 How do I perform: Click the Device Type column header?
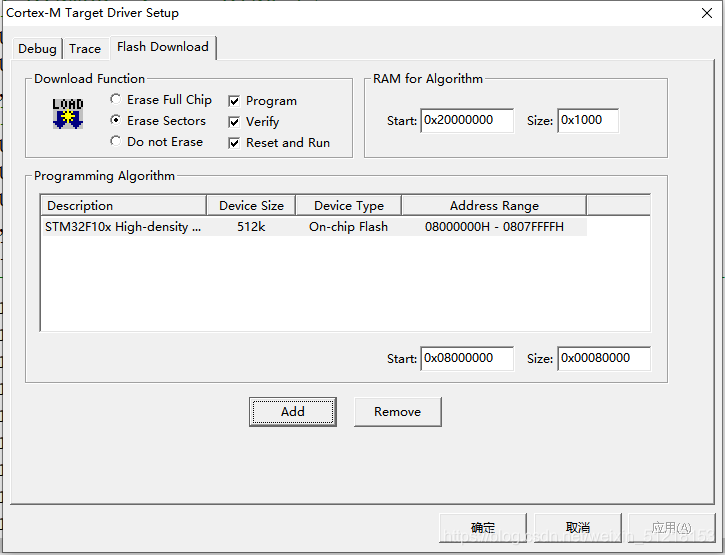pos(349,206)
